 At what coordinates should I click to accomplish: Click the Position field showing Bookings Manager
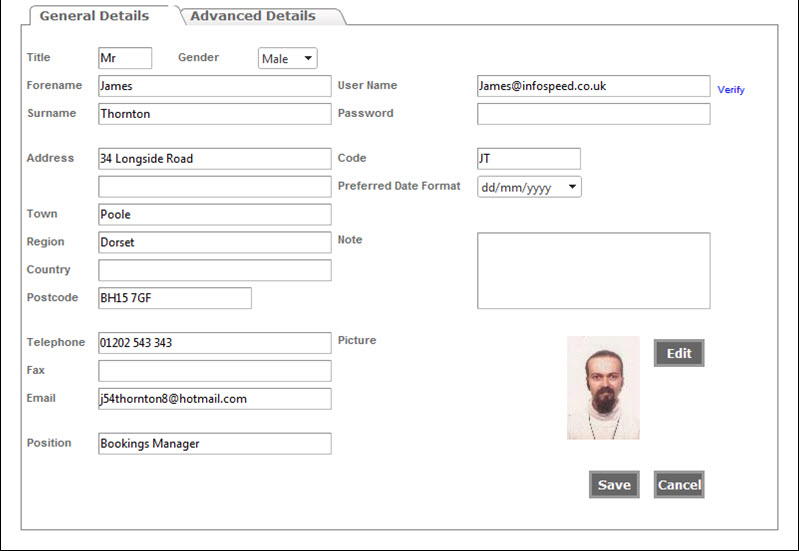pyautogui.click(x=214, y=444)
